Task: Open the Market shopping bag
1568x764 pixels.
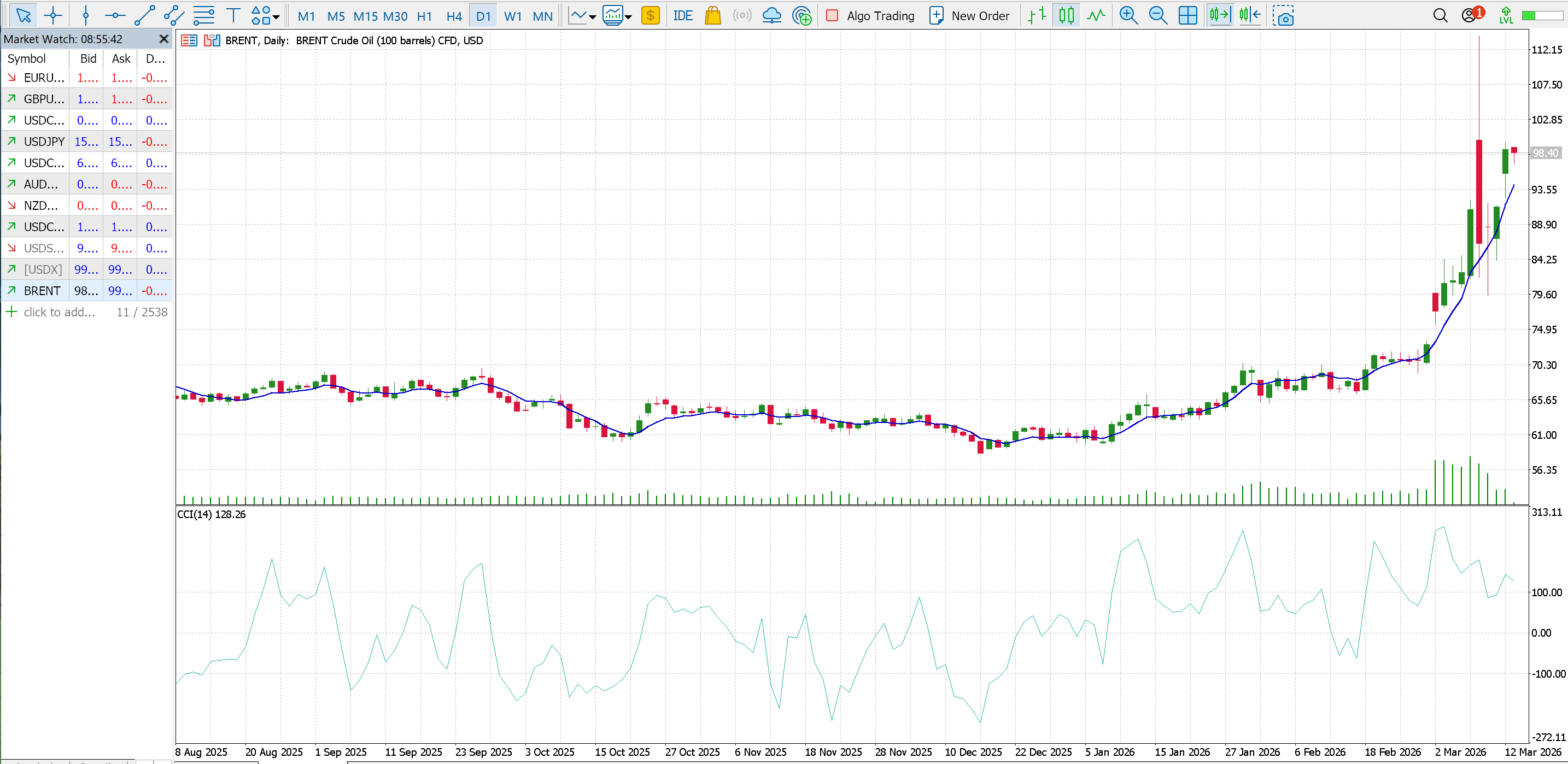Action: pos(713,16)
